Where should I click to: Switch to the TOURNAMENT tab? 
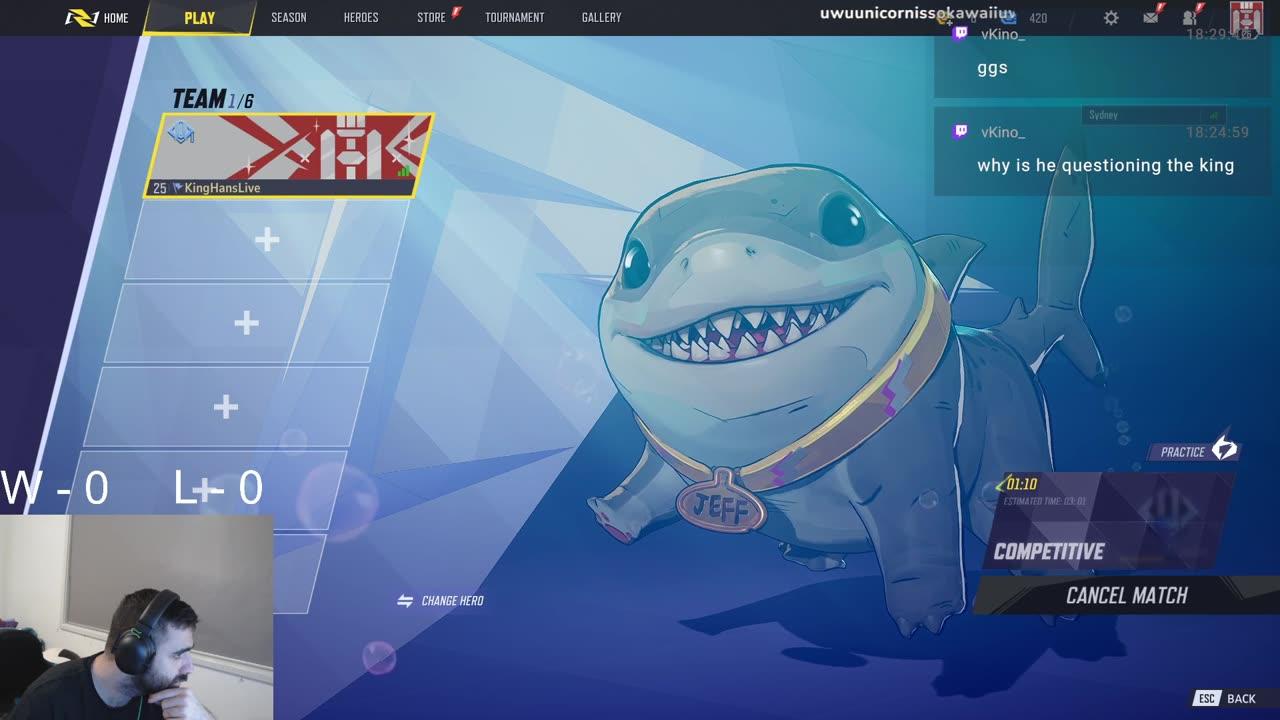[x=515, y=17]
